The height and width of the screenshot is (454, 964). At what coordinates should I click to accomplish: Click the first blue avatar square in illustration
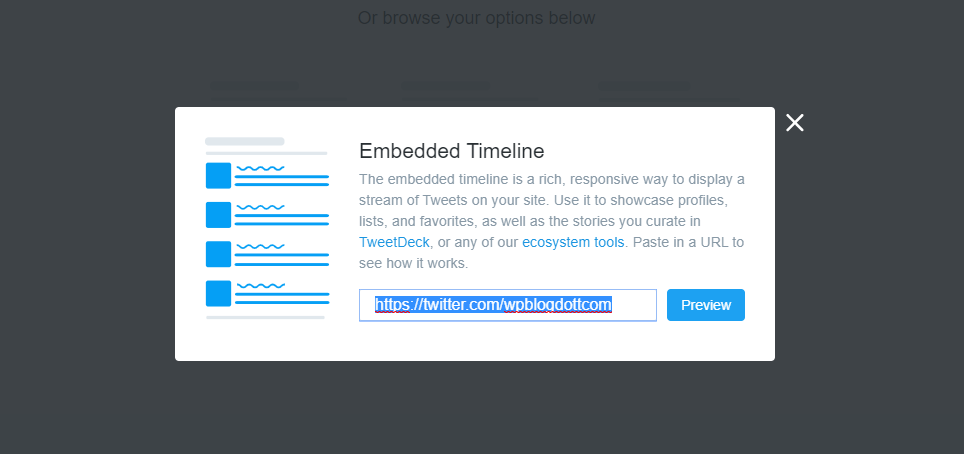[218, 175]
